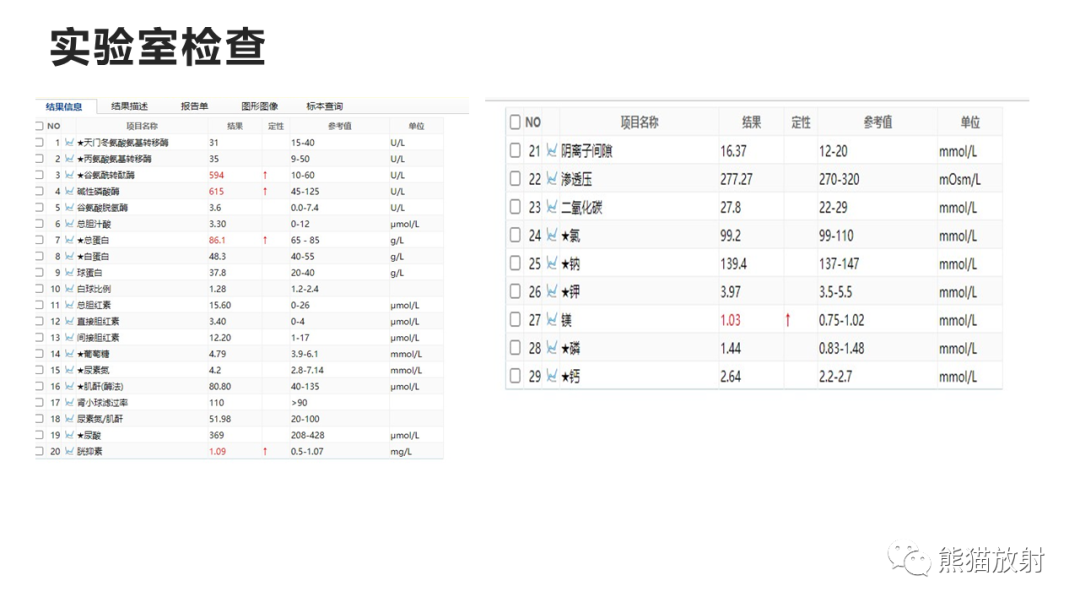Click the red 镁 result 1.03
The height and width of the screenshot is (608, 1080).
[x=730, y=320]
